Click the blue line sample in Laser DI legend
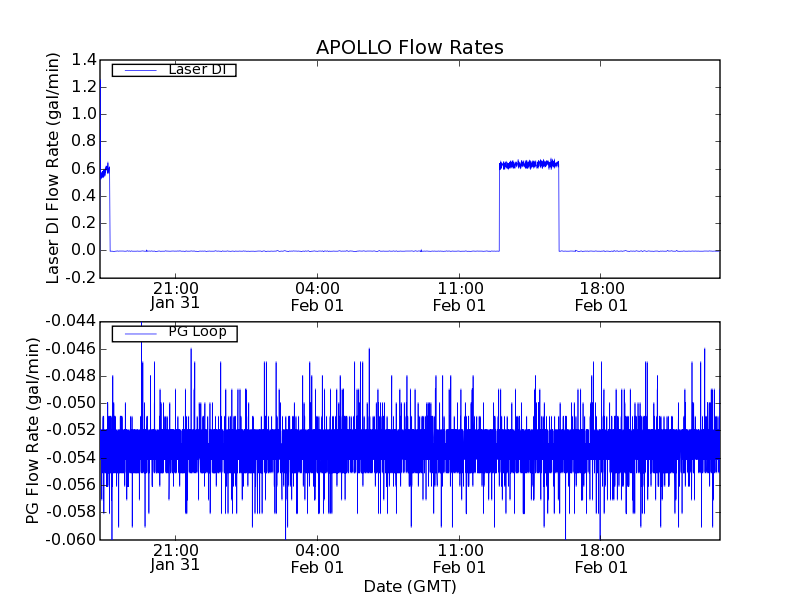Viewport: 800px width, 600px height. [140, 70]
